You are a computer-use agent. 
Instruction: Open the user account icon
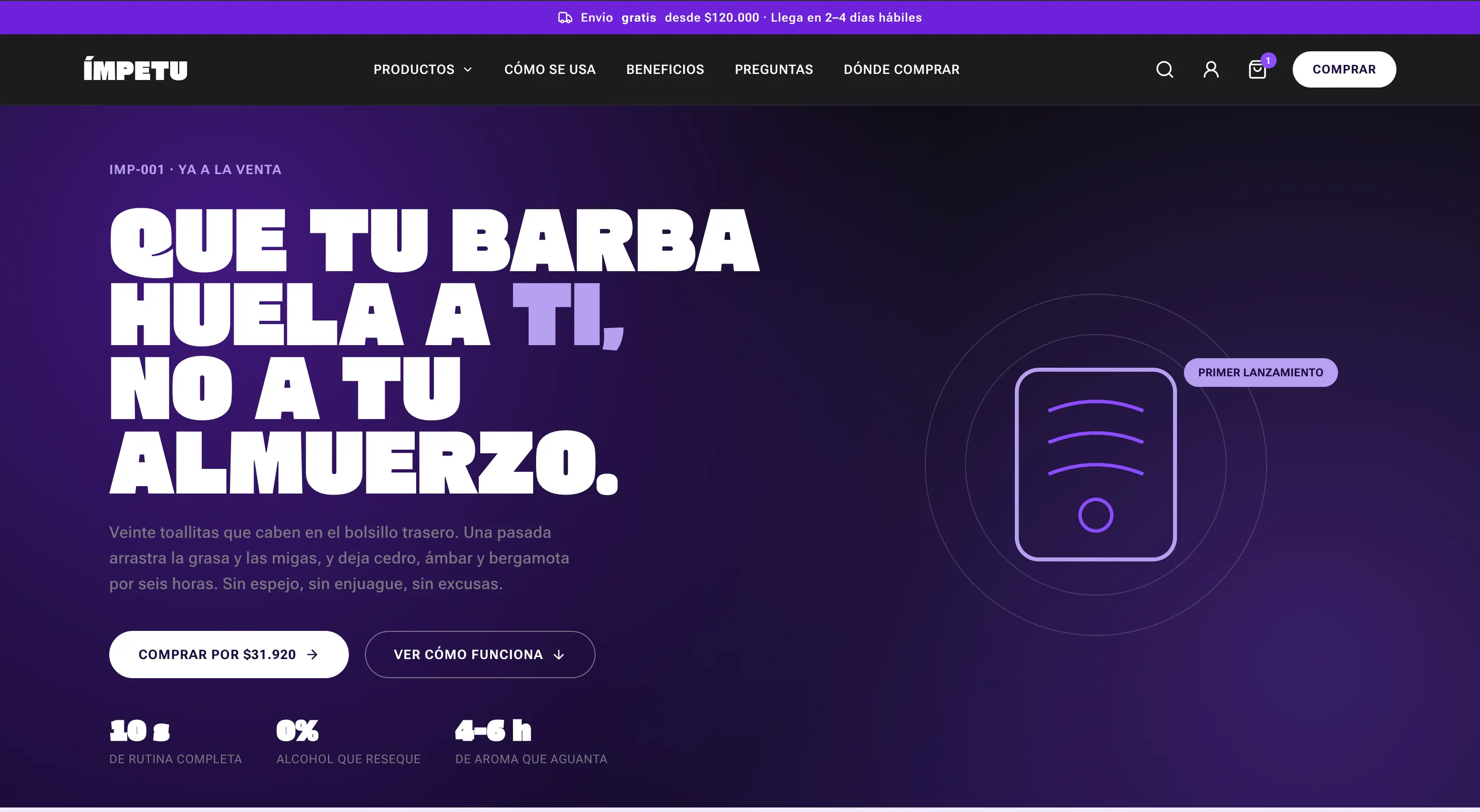tap(1211, 69)
